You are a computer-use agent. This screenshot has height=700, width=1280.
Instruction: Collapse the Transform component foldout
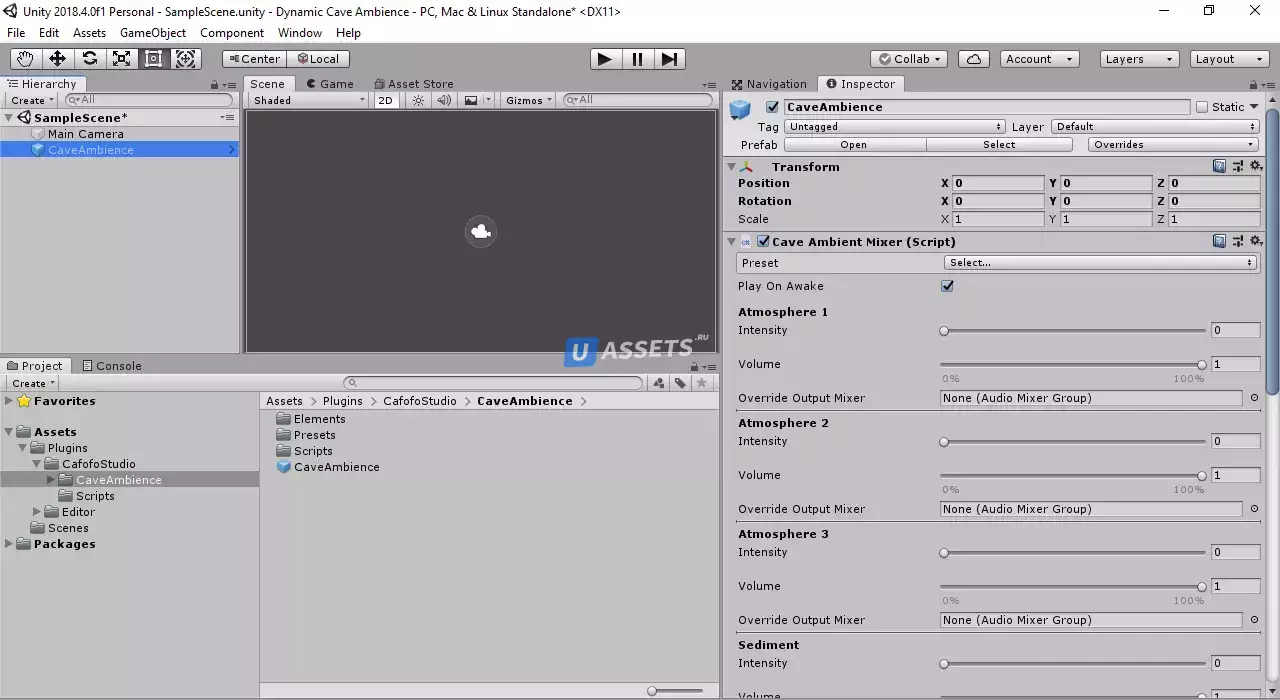point(731,167)
